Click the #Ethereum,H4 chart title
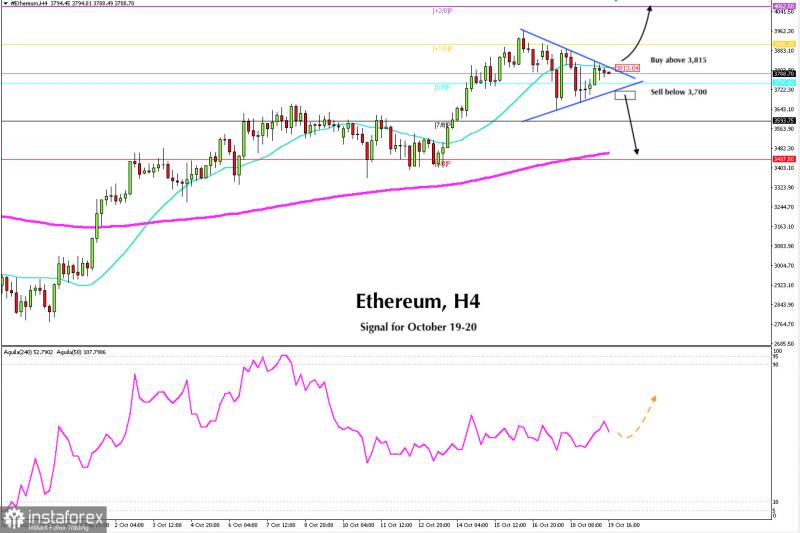 [29, 3]
